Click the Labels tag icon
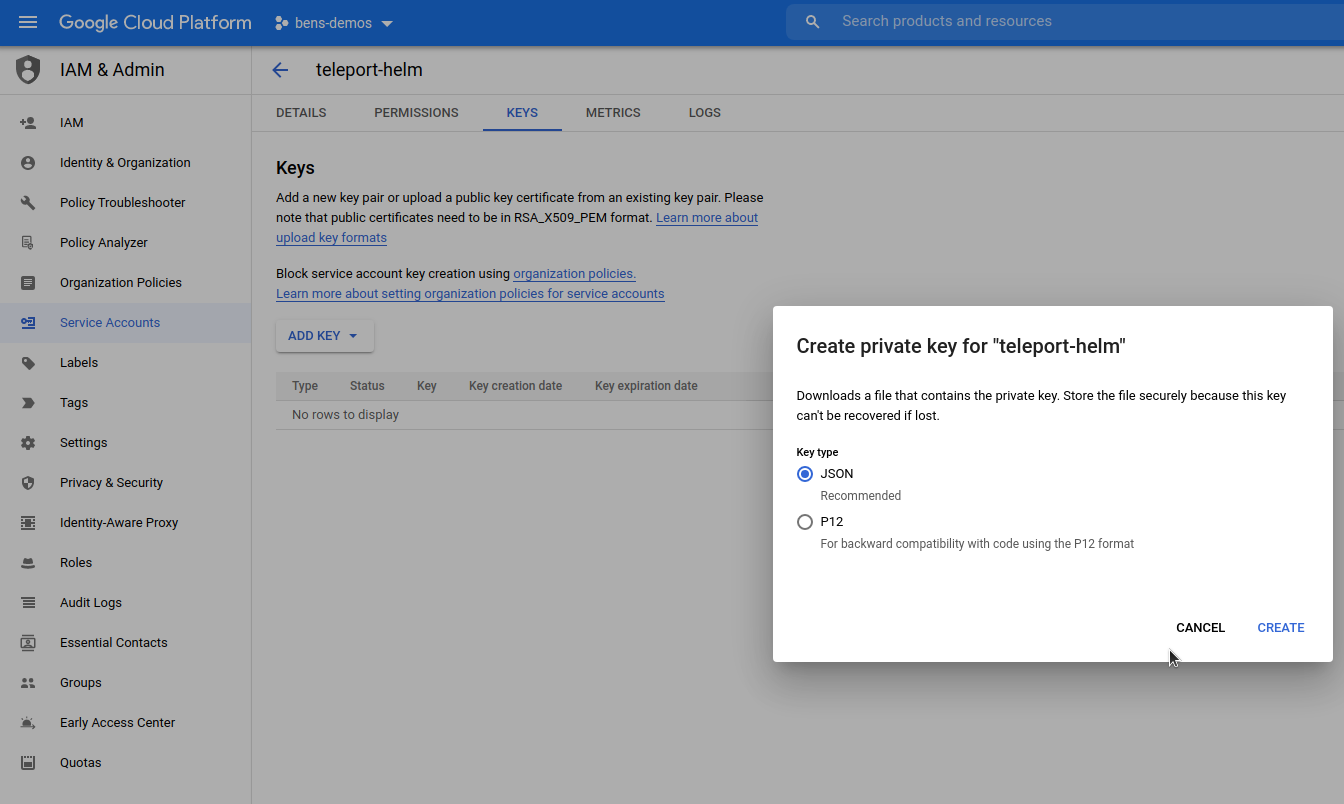The height and width of the screenshot is (804, 1344). pyautogui.click(x=27, y=362)
